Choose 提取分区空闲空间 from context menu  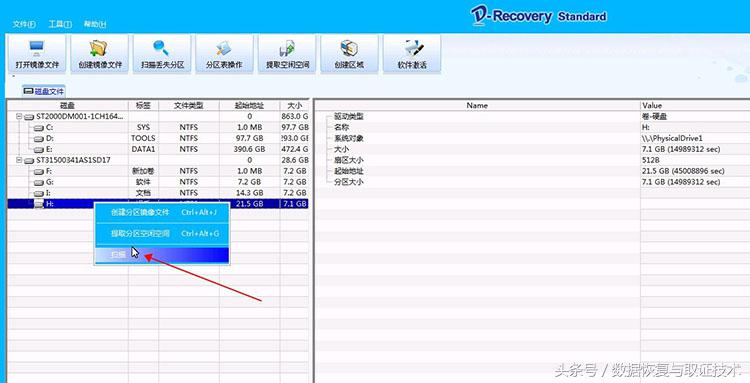tap(163, 234)
